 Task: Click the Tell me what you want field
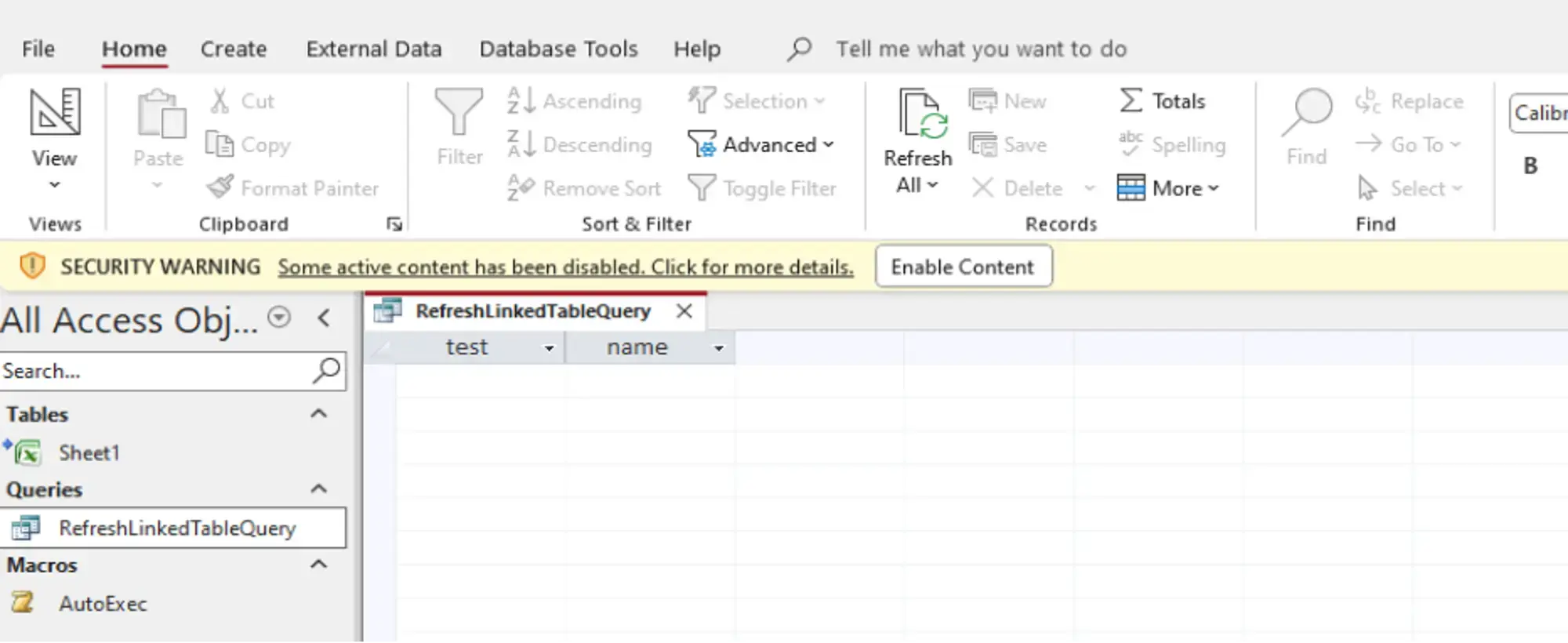[981, 49]
